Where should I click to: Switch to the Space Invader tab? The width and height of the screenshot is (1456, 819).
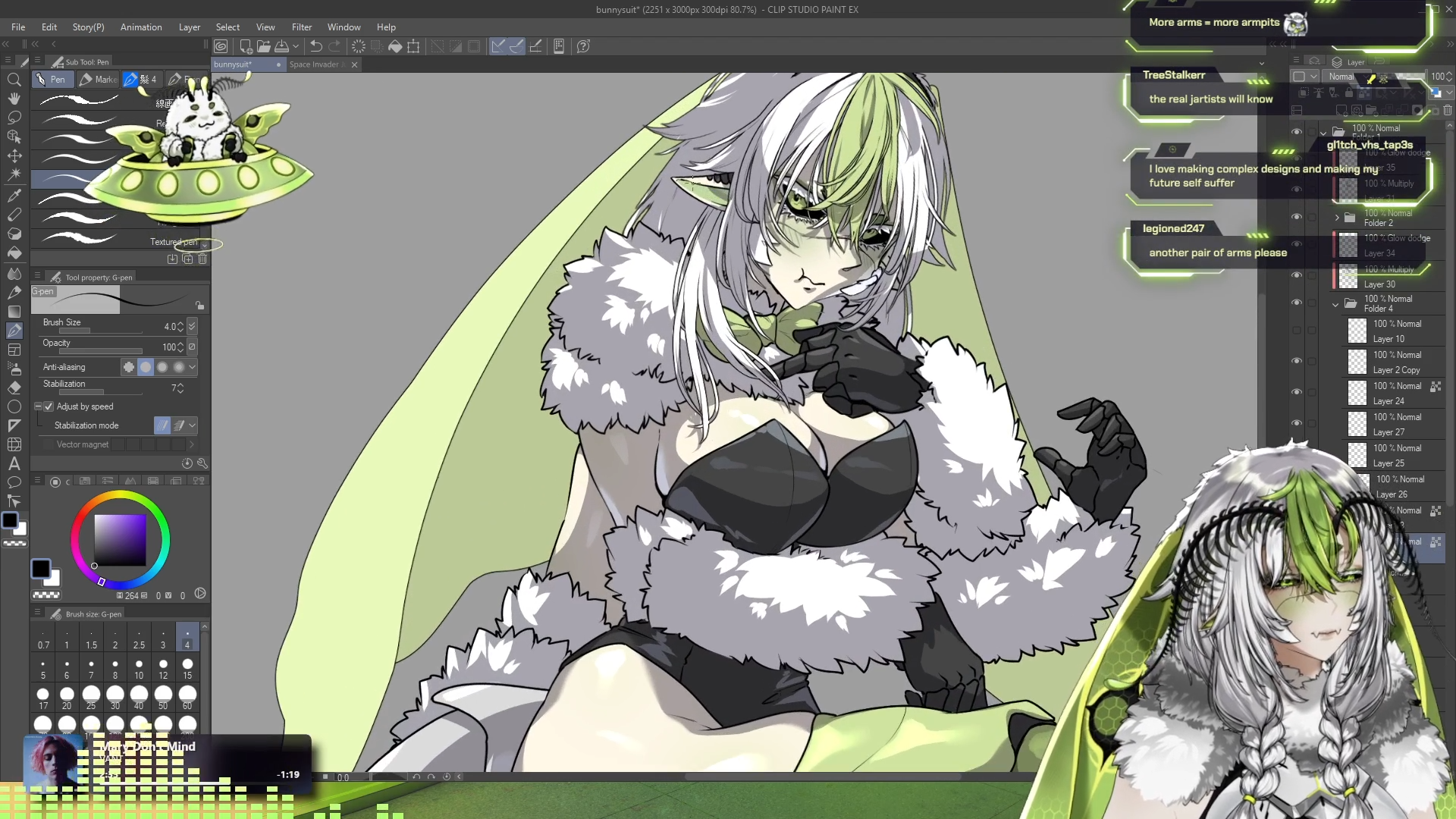[x=315, y=64]
